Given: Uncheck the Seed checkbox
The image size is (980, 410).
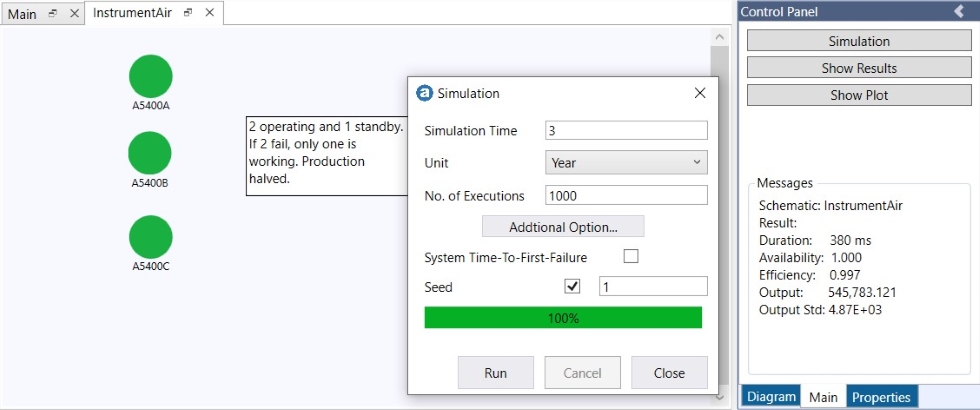Looking at the screenshot, I should (572, 287).
